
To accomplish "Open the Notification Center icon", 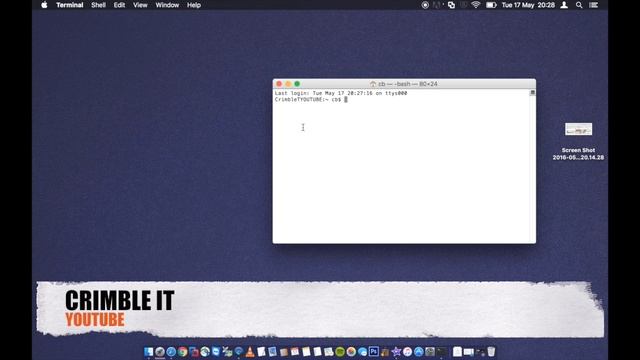I will click(593, 5).
